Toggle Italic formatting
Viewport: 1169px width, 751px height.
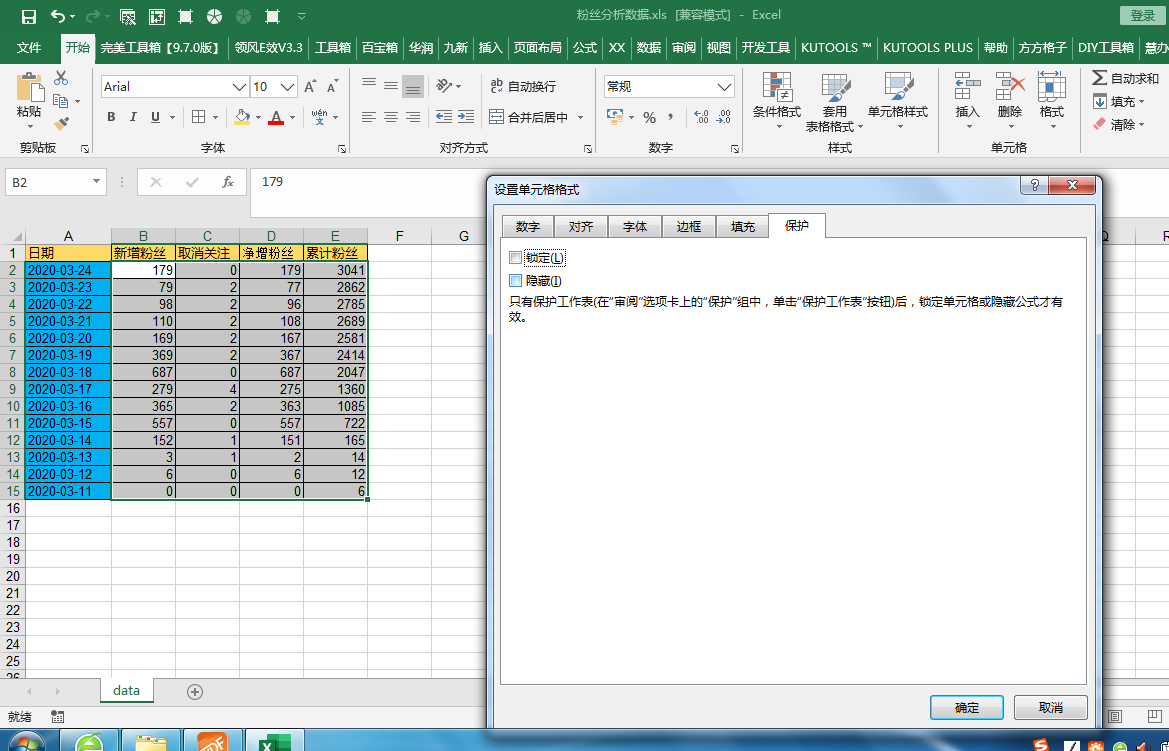point(133,117)
